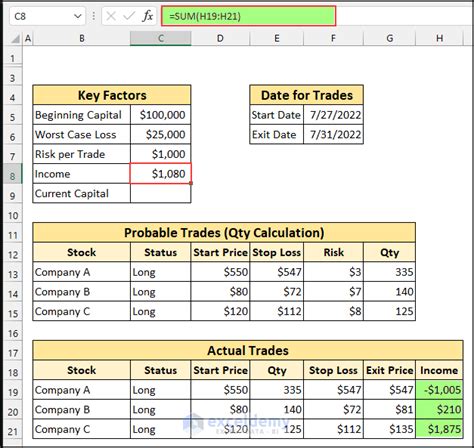Screen dimensions: 474x448
Task: Select the Qty 335 in Probable Trades
Action: (389, 272)
